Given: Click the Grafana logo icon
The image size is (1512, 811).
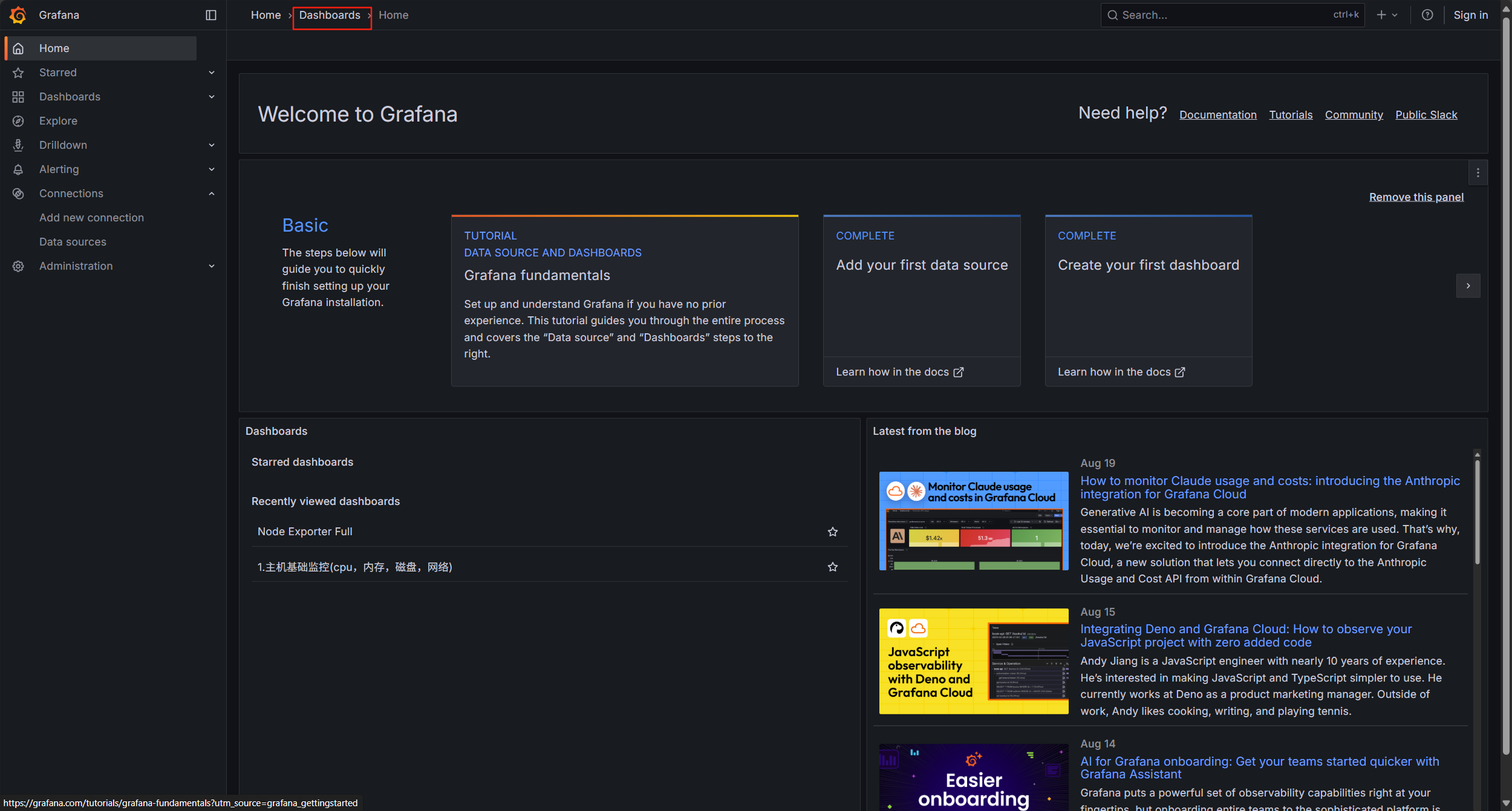Looking at the screenshot, I should [x=18, y=15].
